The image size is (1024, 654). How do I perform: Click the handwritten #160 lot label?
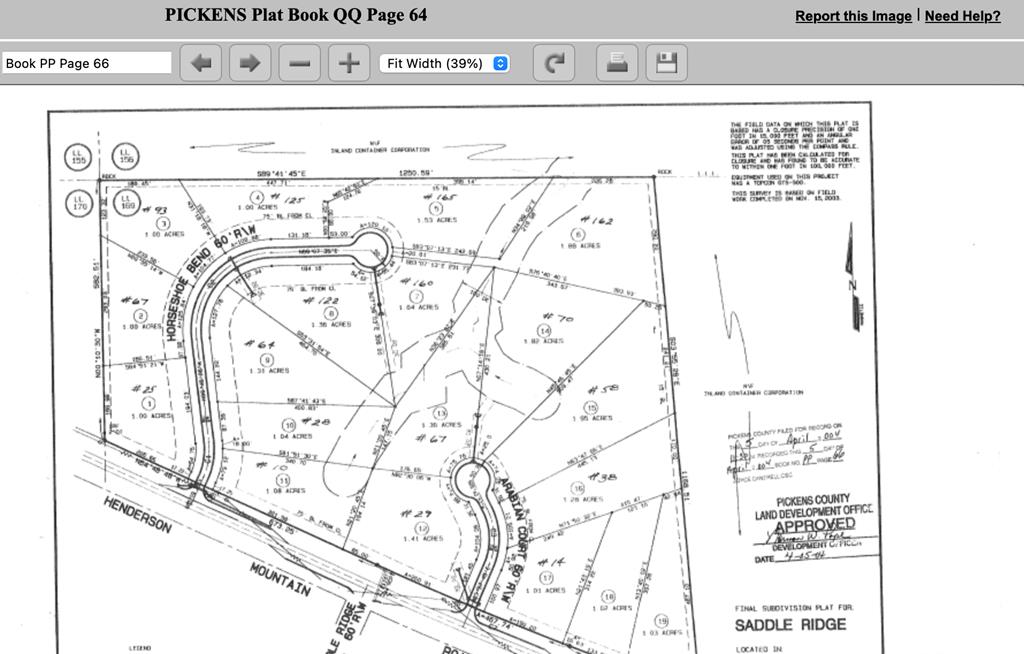pos(417,282)
